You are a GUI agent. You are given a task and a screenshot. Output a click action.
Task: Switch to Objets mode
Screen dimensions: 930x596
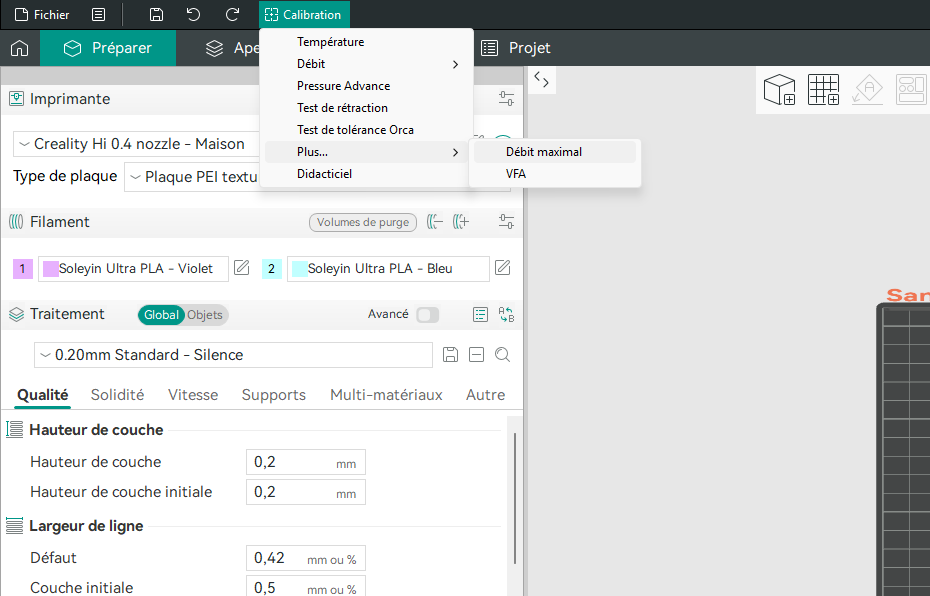205,315
